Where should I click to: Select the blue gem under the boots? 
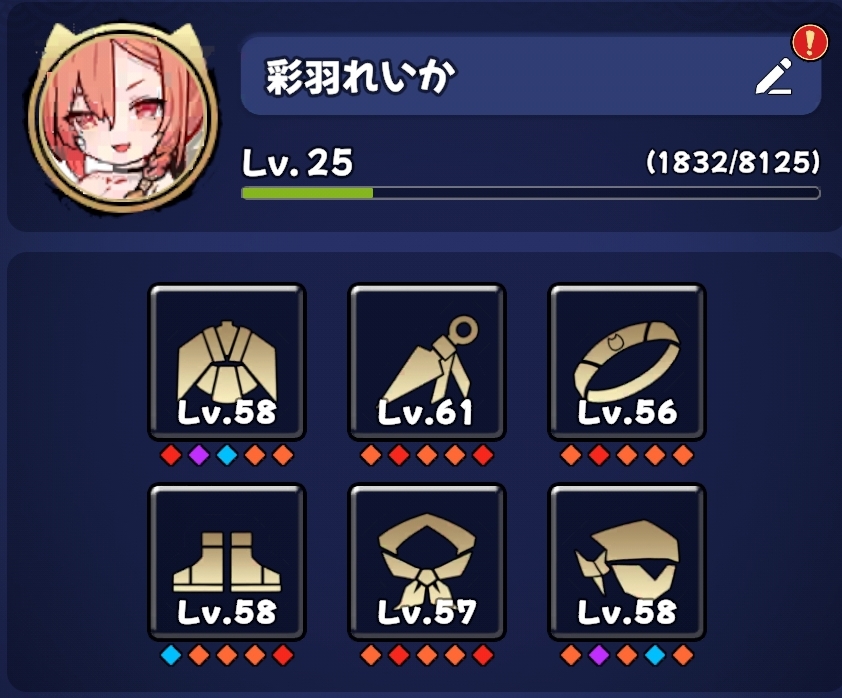pos(171,655)
